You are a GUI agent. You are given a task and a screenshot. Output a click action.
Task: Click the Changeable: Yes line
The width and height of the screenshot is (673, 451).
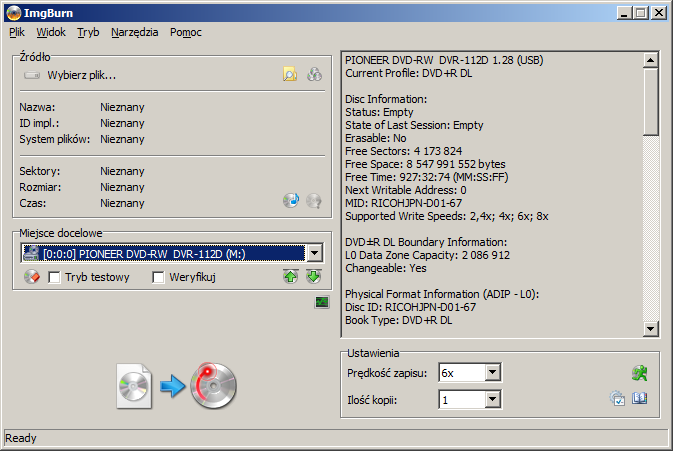click(x=386, y=268)
